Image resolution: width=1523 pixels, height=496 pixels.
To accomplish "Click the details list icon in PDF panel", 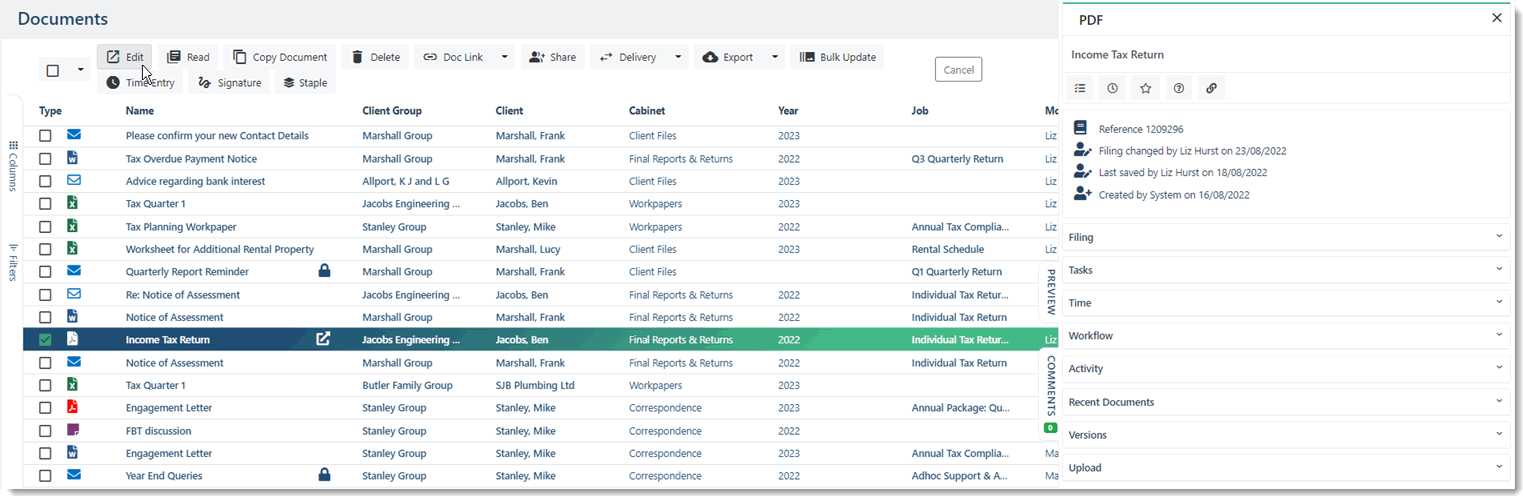I will coord(1080,88).
